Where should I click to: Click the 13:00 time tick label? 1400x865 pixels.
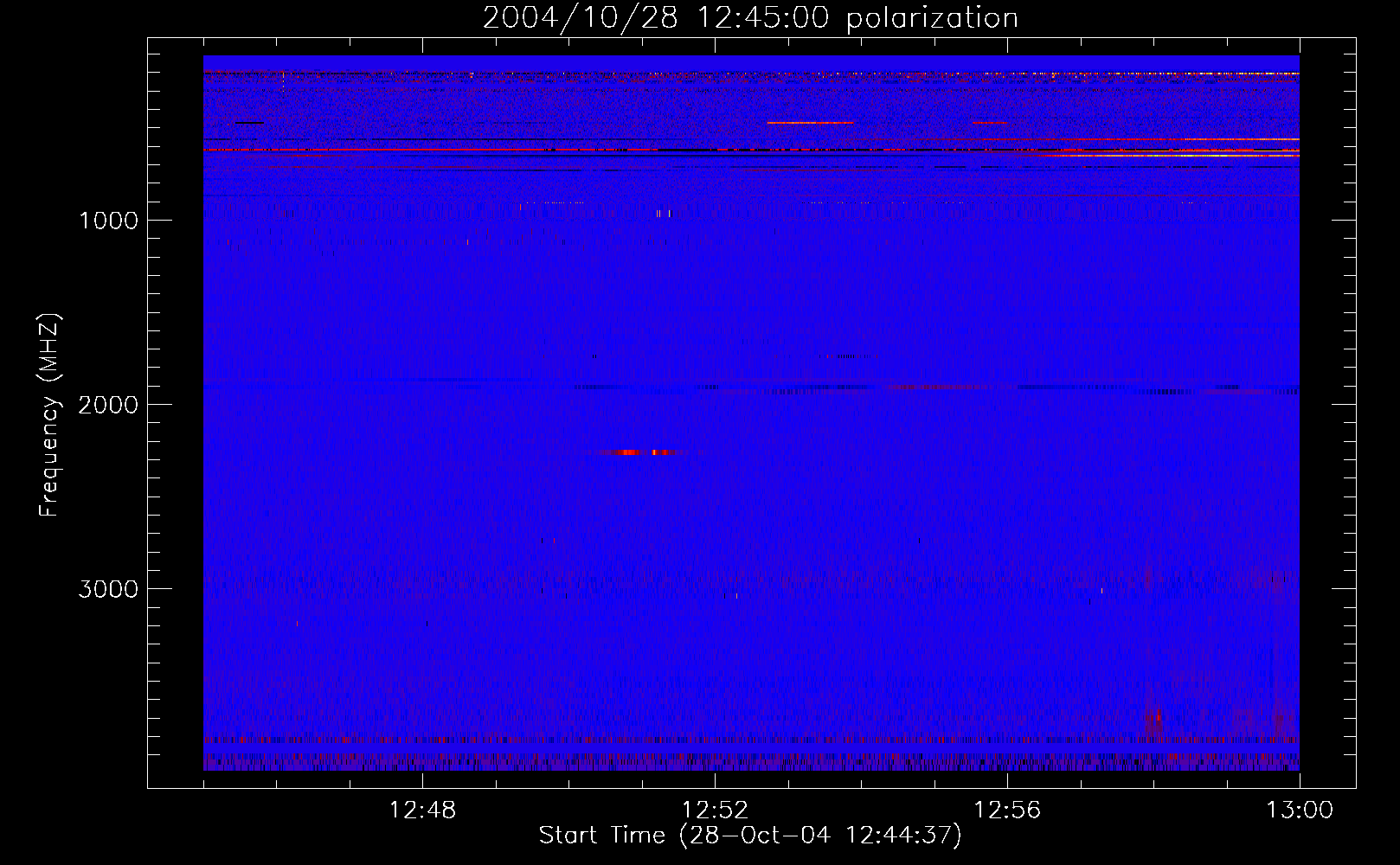point(1300,811)
